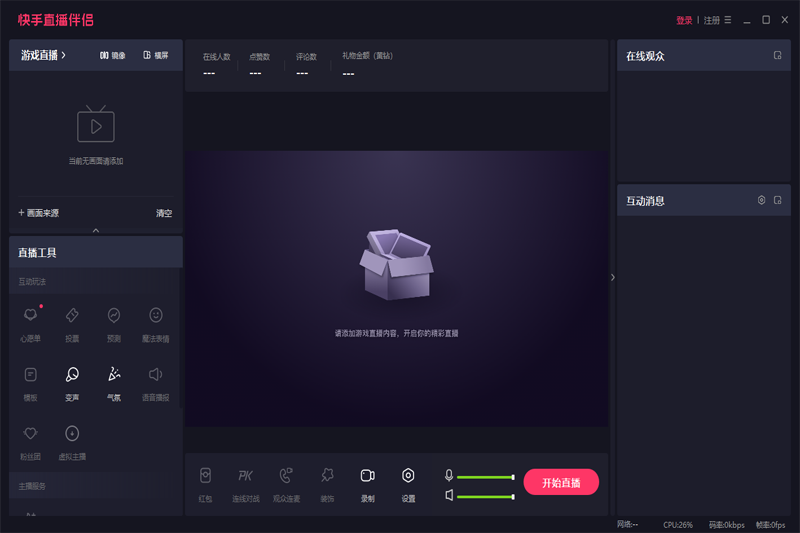Screen dimensions: 800x533
Task: Open the 气氛 atmosphere effects tool
Action: (114, 375)
